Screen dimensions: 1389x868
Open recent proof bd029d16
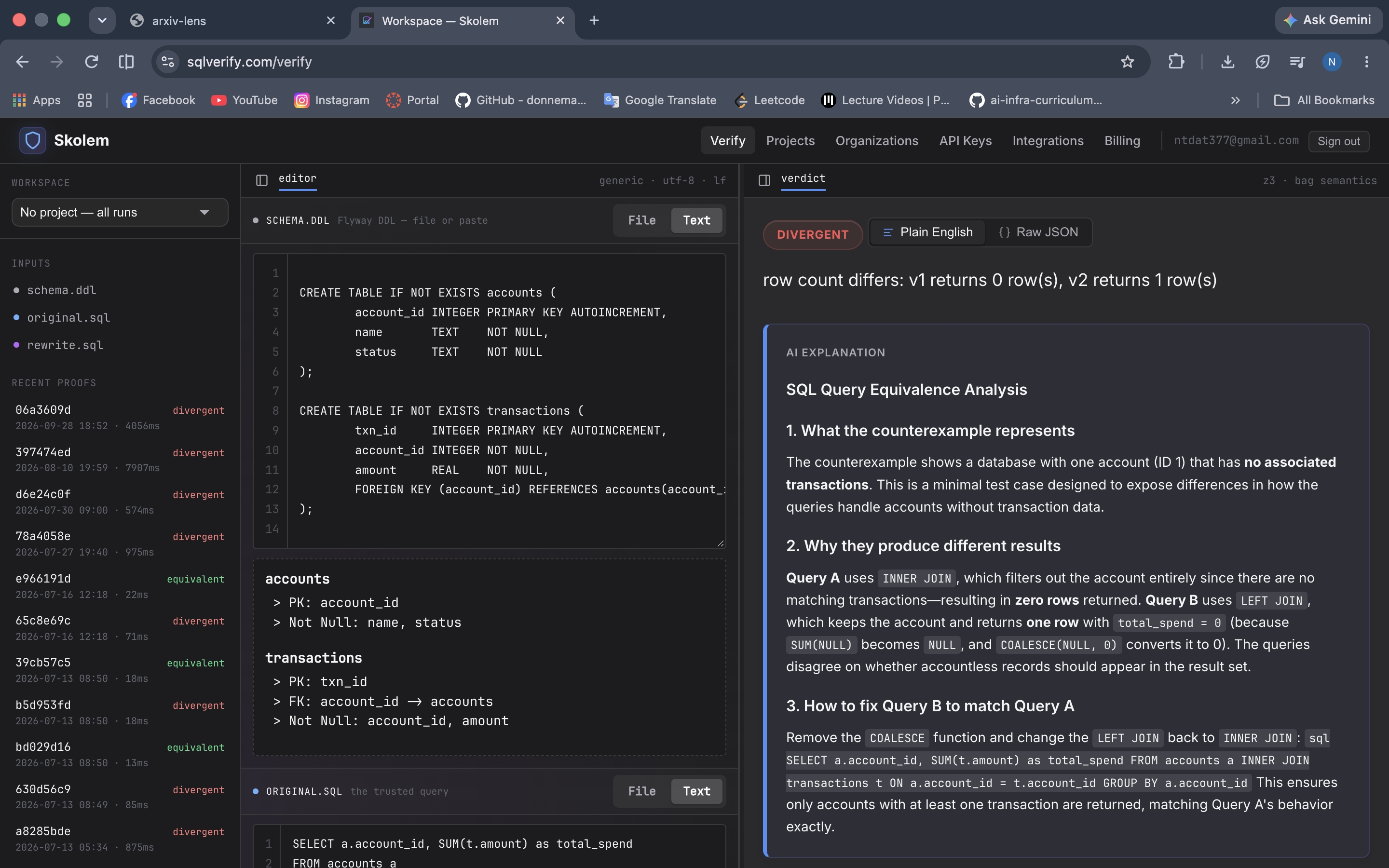click(x=120, y=754)
